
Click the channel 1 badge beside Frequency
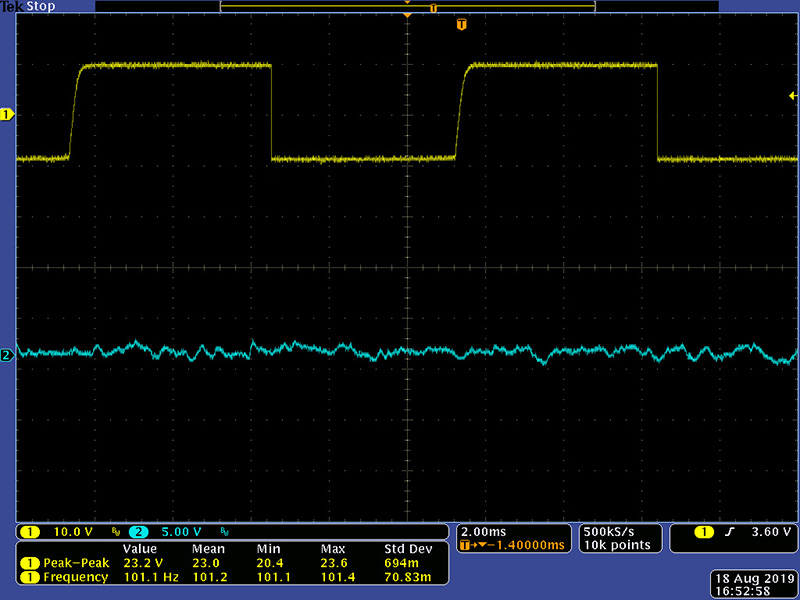pyautogui.click(x=31, y=577)
